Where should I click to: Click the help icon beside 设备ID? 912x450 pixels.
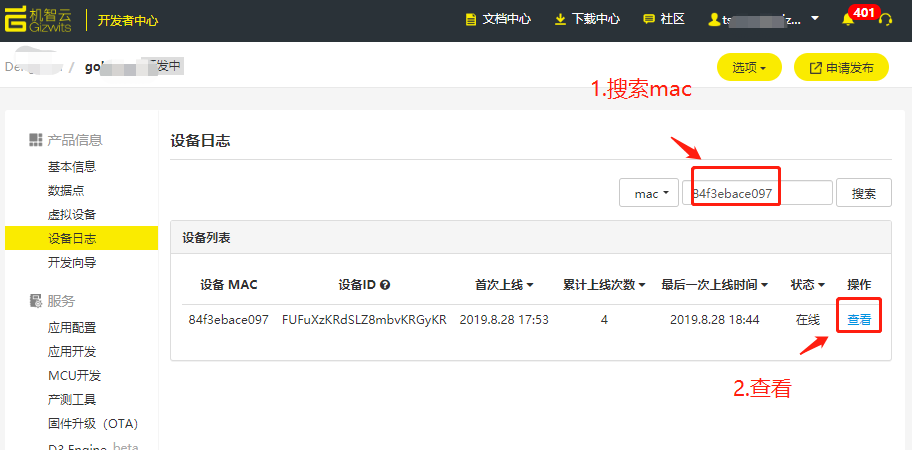click(385, 285)
